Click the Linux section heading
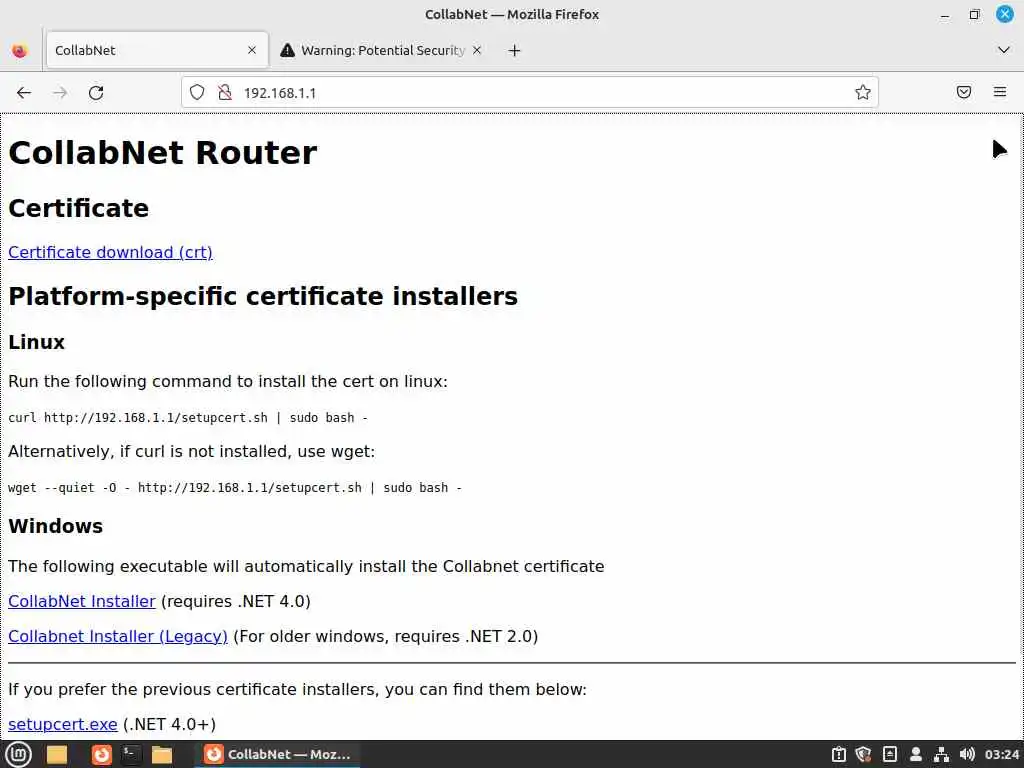 [x=37, y=342]
